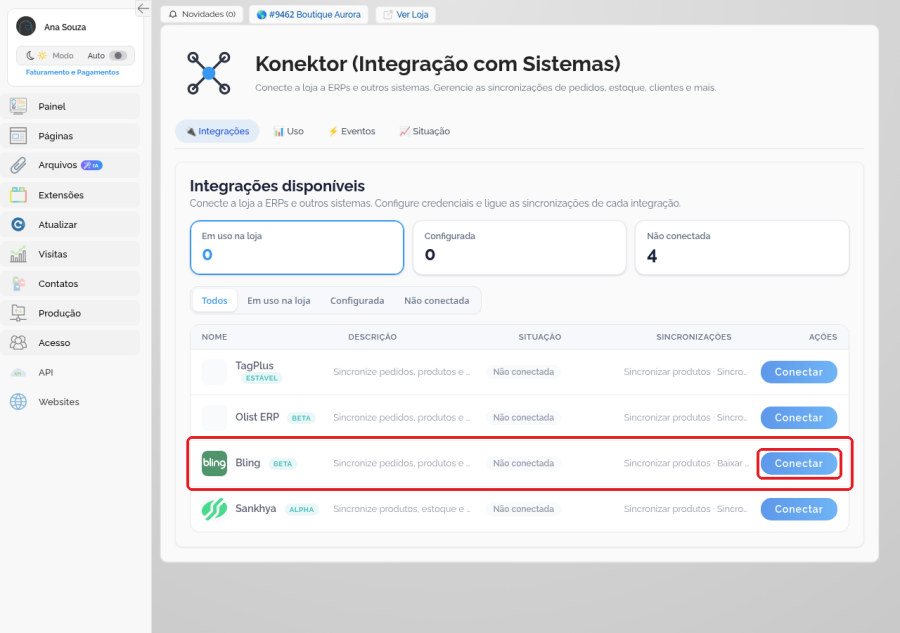Viewport: 900px width, 633px height.
Task: Click the Sankhya integration name
Action: [x=255, y=508]
